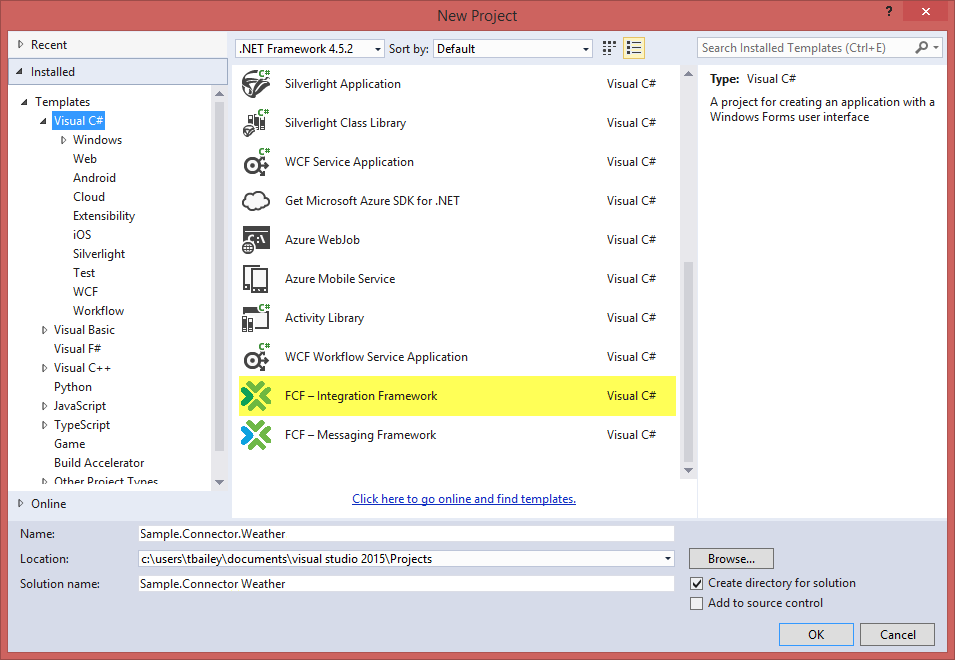
Task: Click the OK button
Action: click(816, 634)
